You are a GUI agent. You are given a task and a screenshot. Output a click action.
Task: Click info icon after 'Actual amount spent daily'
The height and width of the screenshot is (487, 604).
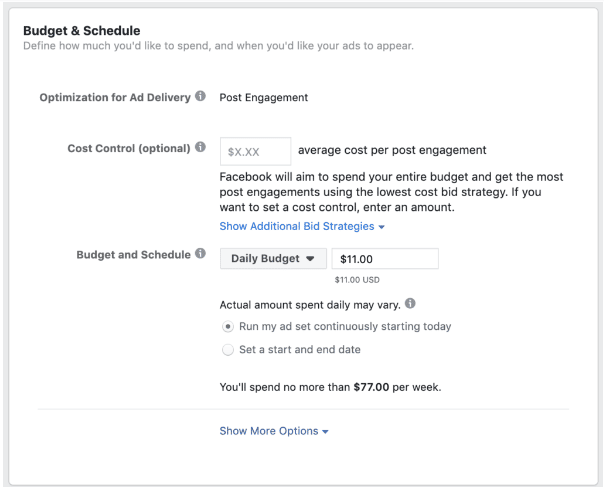(410, 303)
